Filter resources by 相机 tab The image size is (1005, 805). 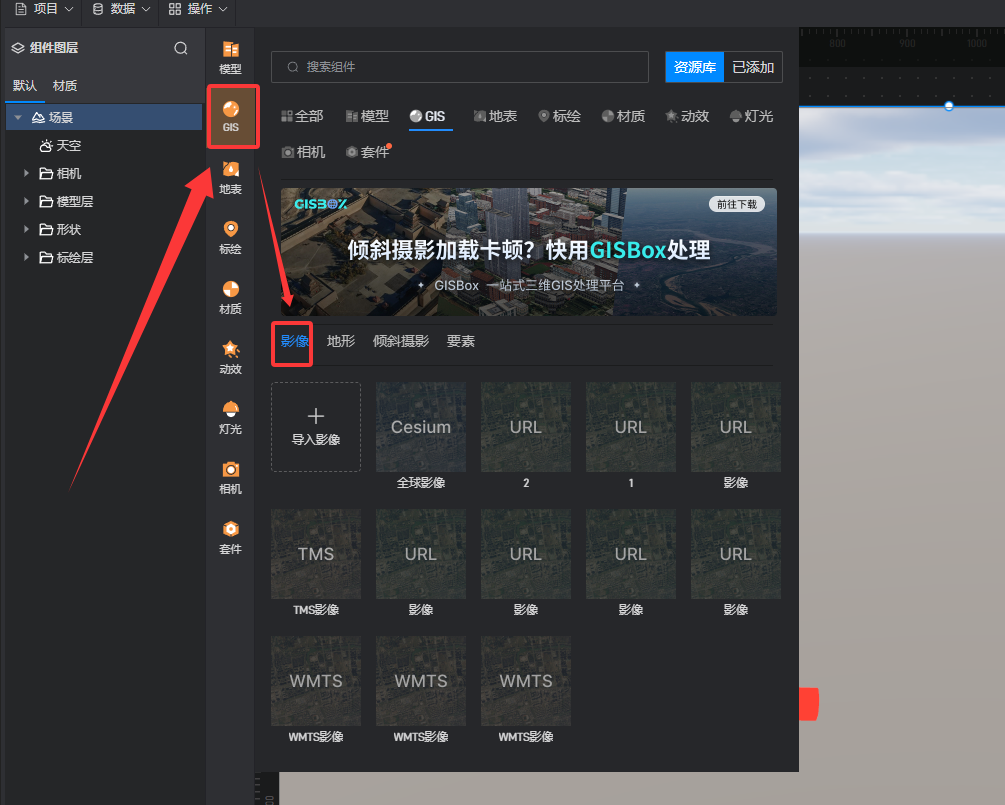(303, 152)
